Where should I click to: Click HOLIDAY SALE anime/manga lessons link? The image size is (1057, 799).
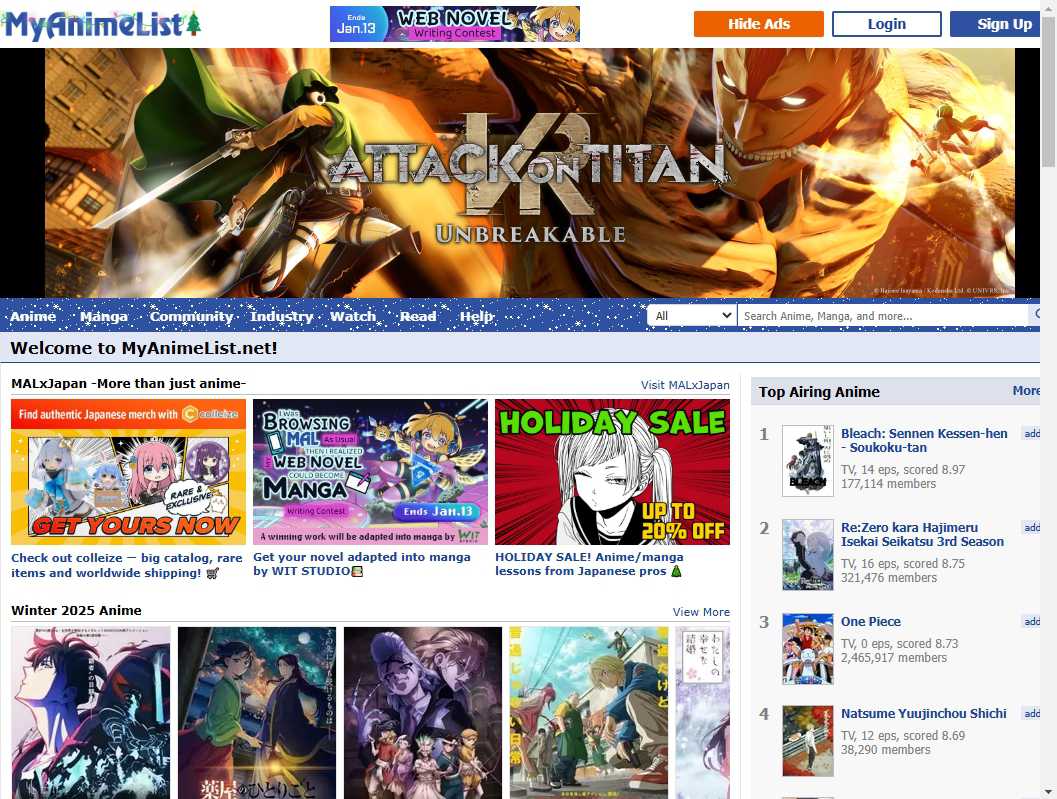(x=589, y=564)
